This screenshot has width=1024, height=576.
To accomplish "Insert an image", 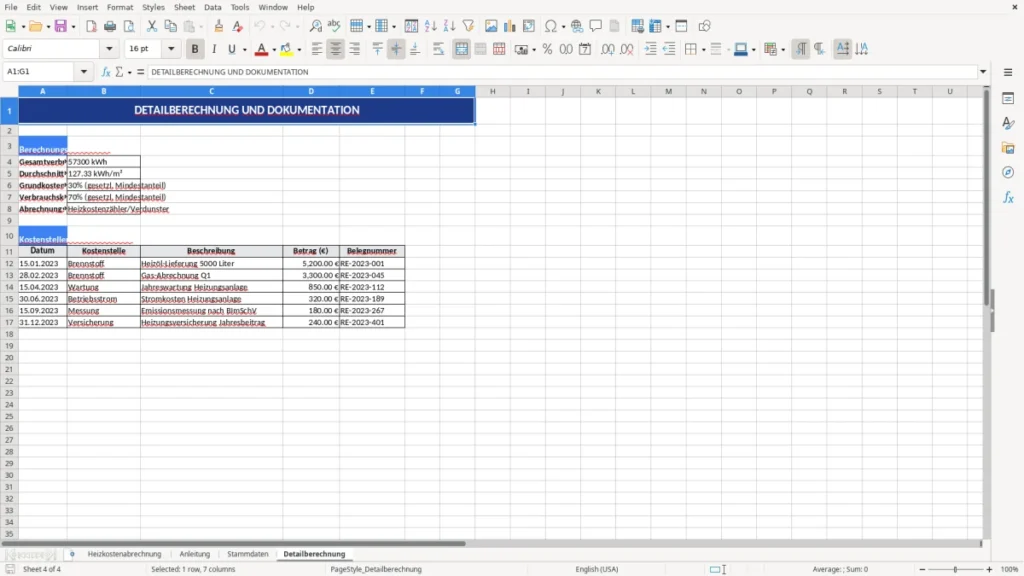I will 491,26.
